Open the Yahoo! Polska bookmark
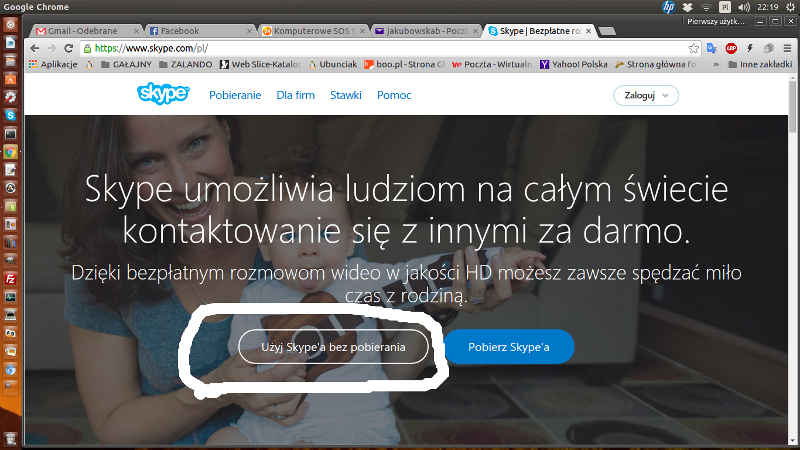 pyautogui.click(x=574, y=64)
